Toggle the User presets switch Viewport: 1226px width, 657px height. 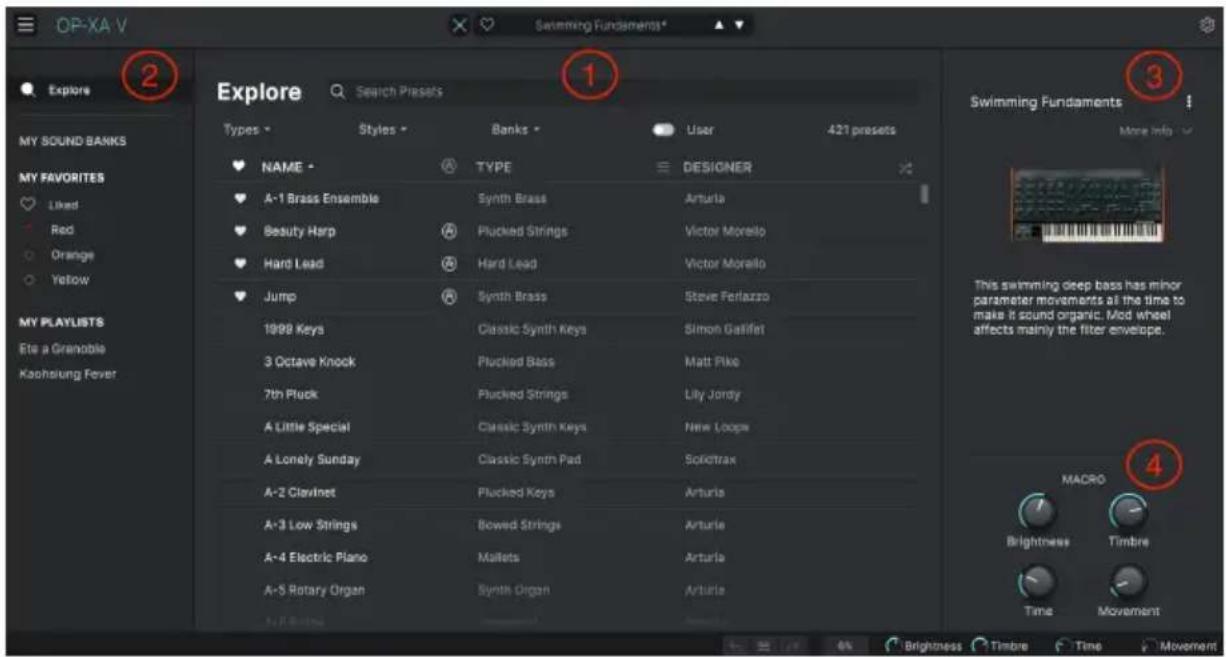pos(664,130)
